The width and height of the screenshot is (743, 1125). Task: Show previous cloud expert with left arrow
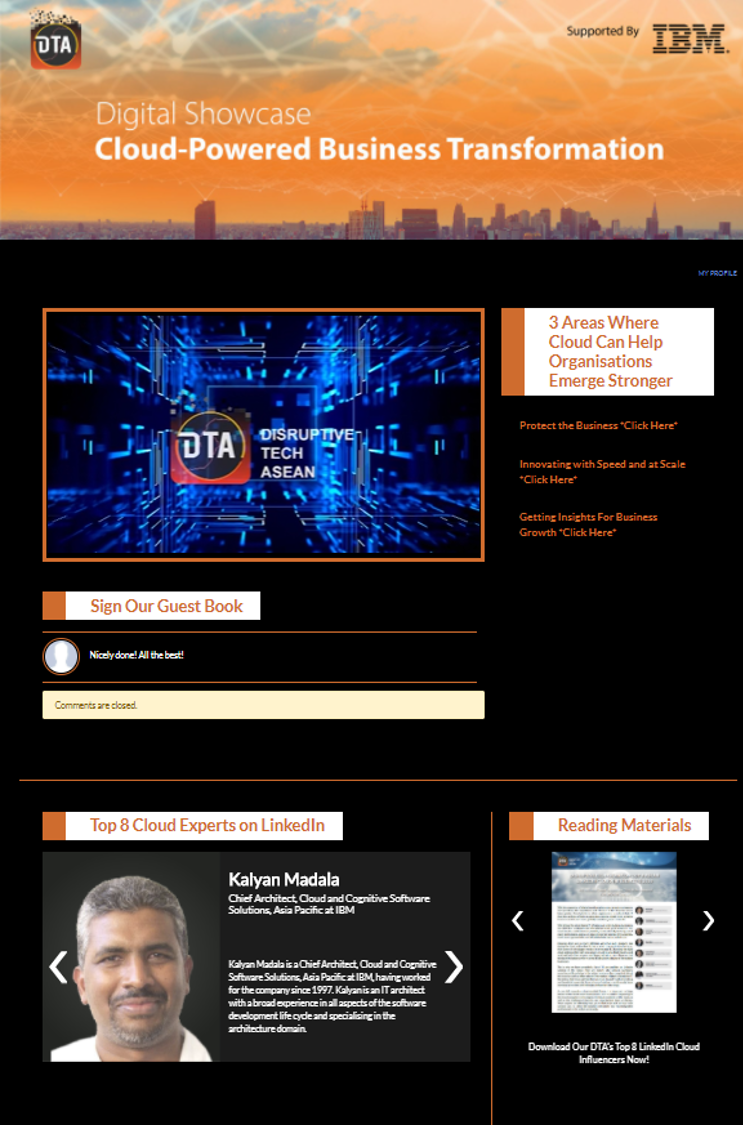click(58, 967)
